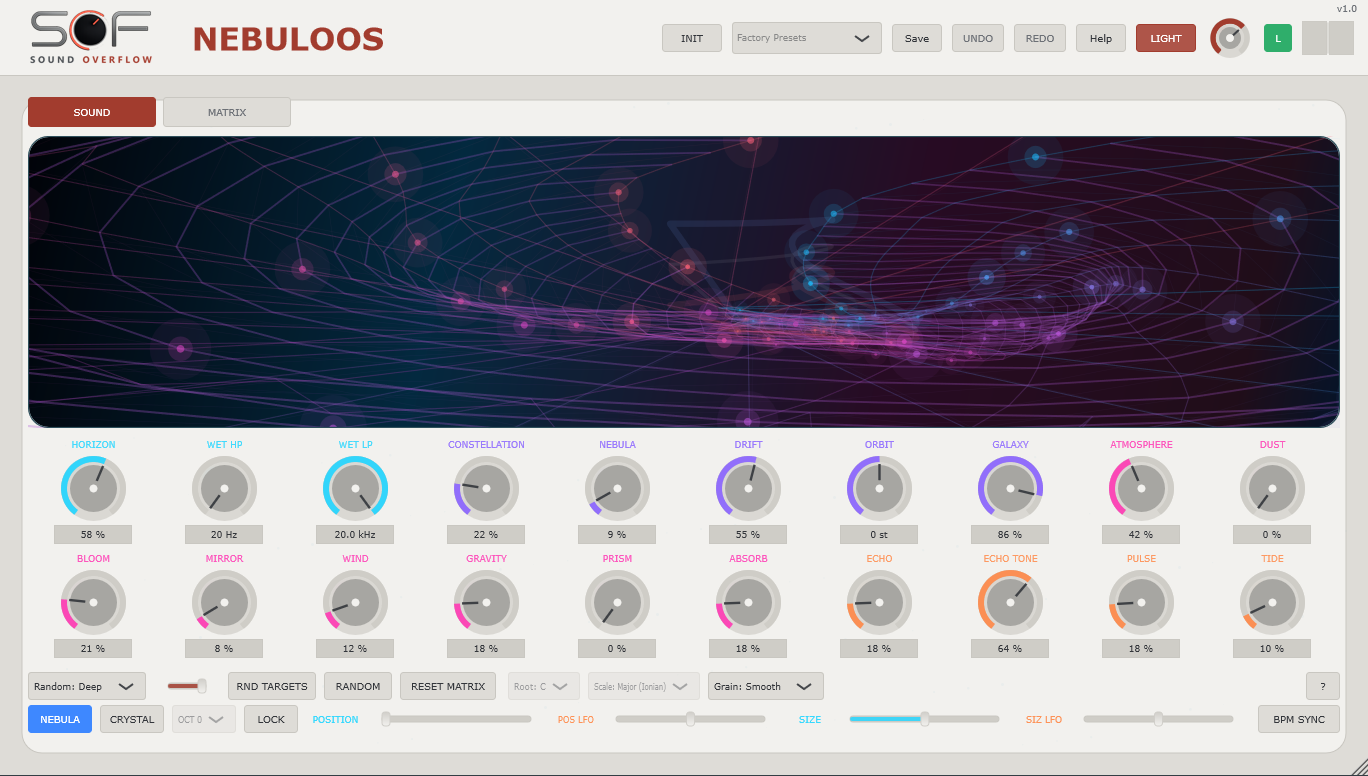This screenshot has height=776, width=1368.
Task: Click the INIT button
Action: 692,38
